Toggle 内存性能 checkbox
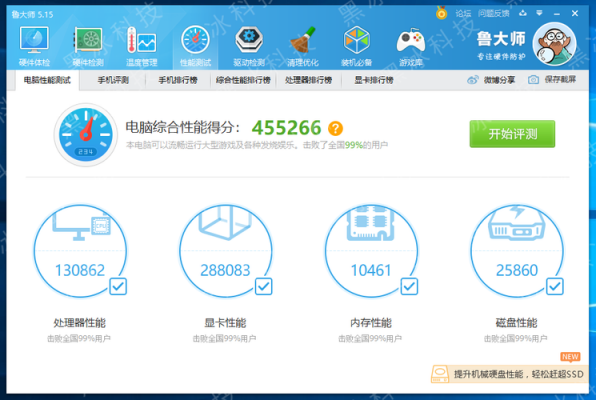The width and height of the screenshot is (596, 400). click(409, 286)
